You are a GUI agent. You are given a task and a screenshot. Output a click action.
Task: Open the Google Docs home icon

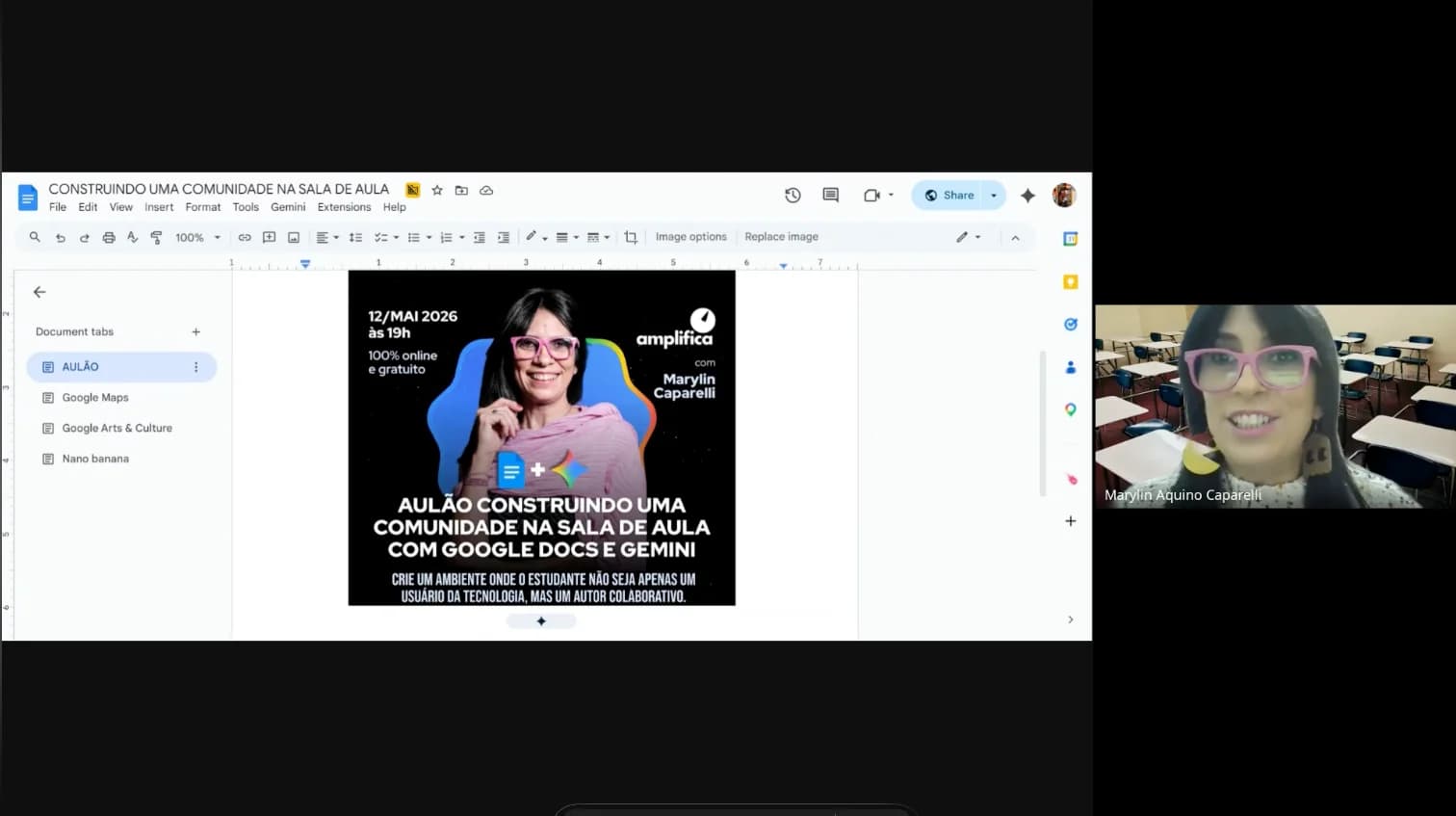click(x=27, y=197)
